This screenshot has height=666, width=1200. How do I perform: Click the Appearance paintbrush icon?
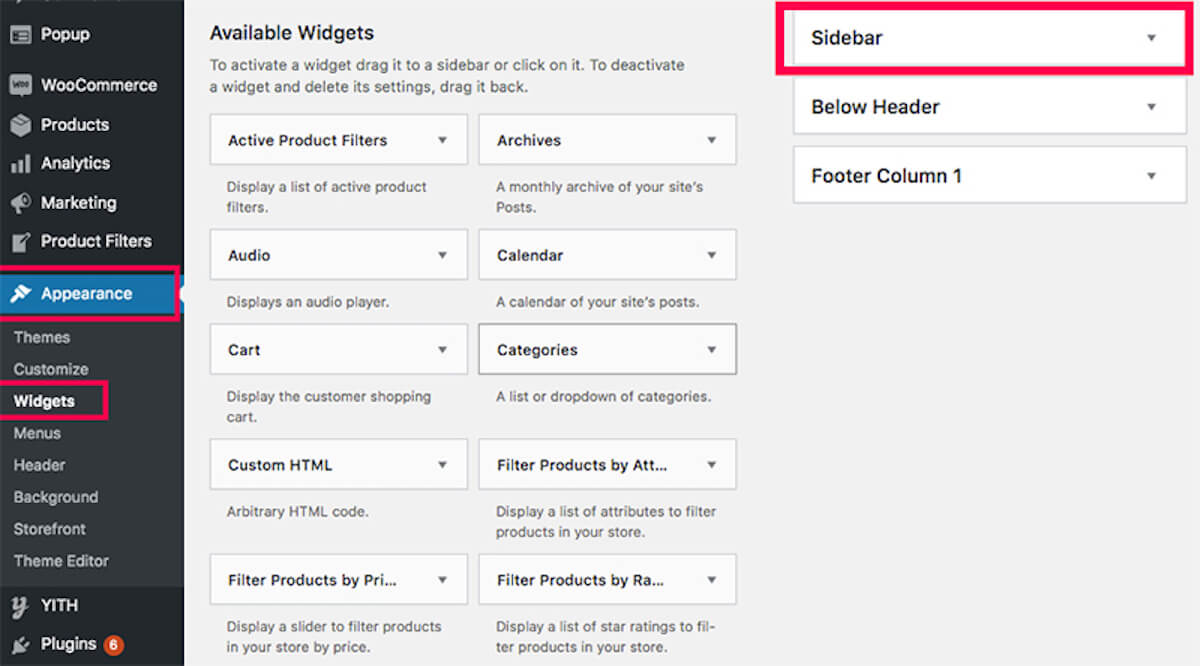(20, 294)
